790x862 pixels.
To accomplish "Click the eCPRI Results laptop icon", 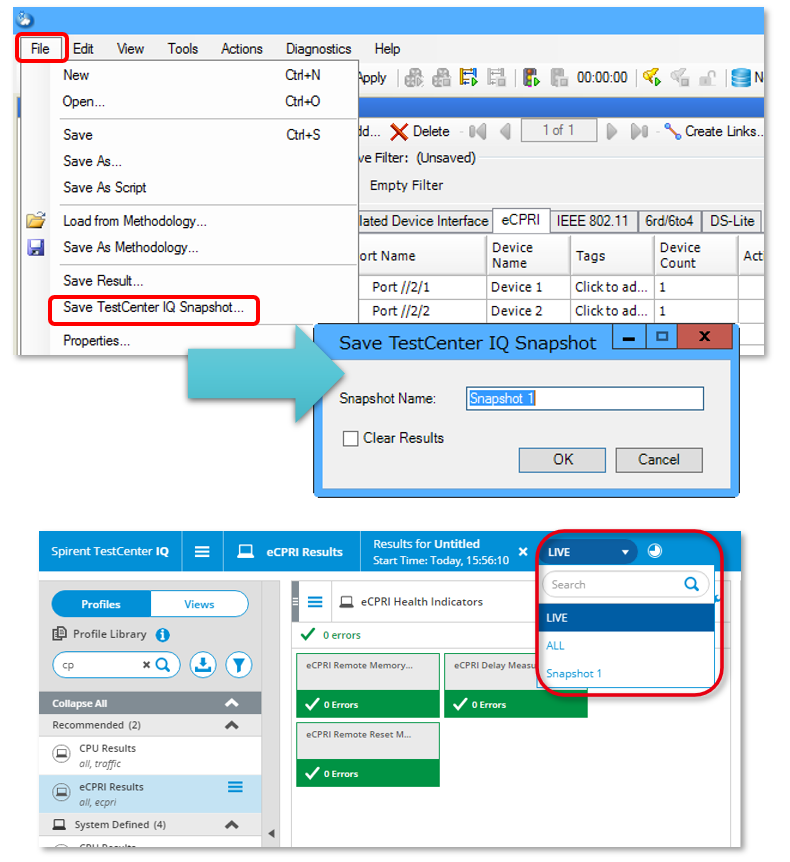I will click(x=245, y=551).
